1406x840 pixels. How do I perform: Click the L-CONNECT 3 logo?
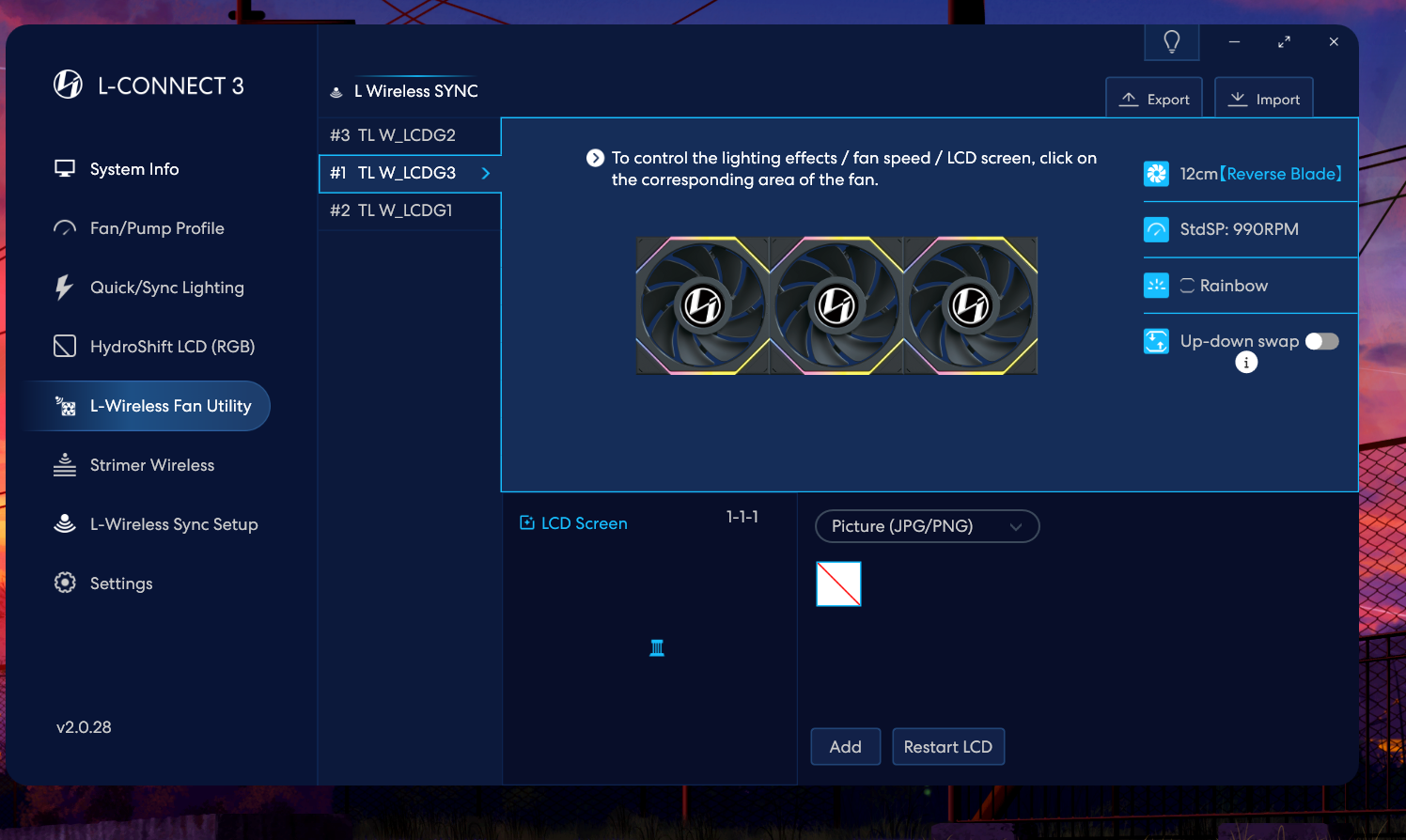point(68,86)
